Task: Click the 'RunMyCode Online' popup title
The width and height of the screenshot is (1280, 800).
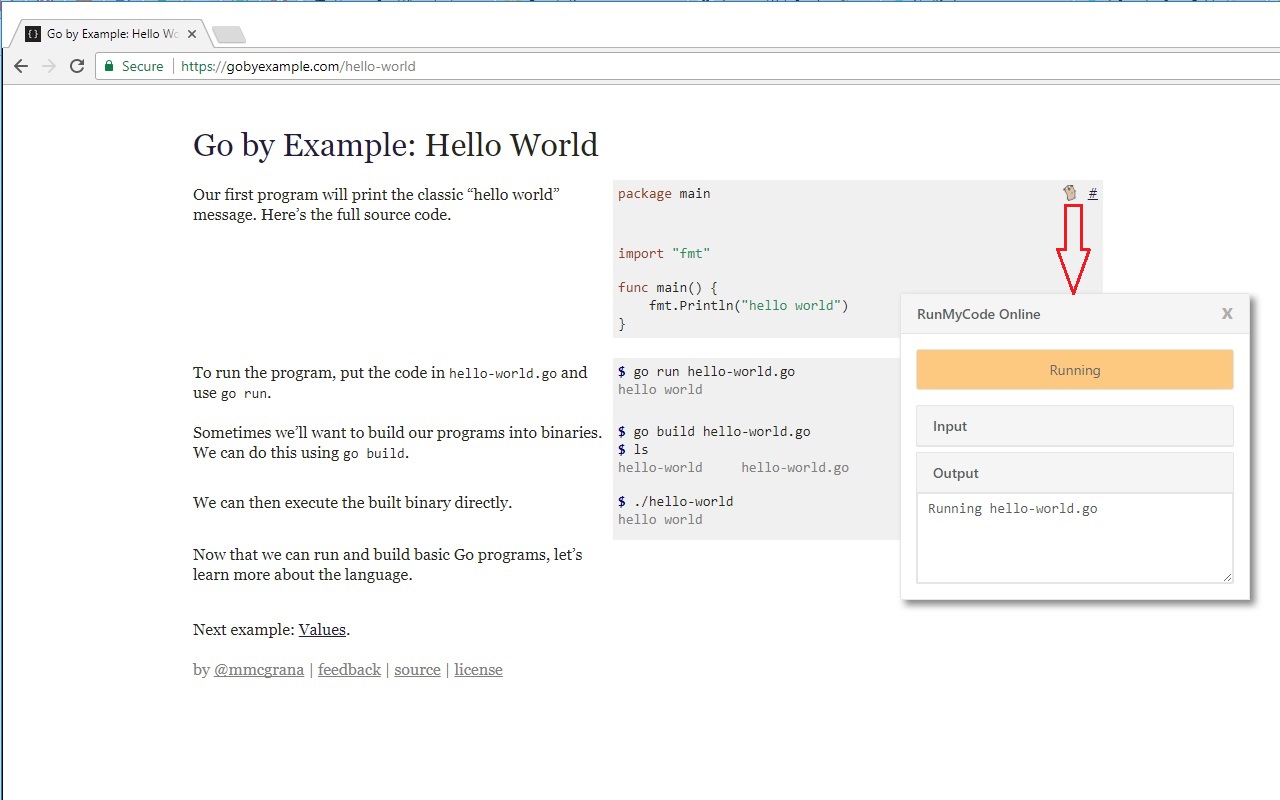Action: pos(978,314)
